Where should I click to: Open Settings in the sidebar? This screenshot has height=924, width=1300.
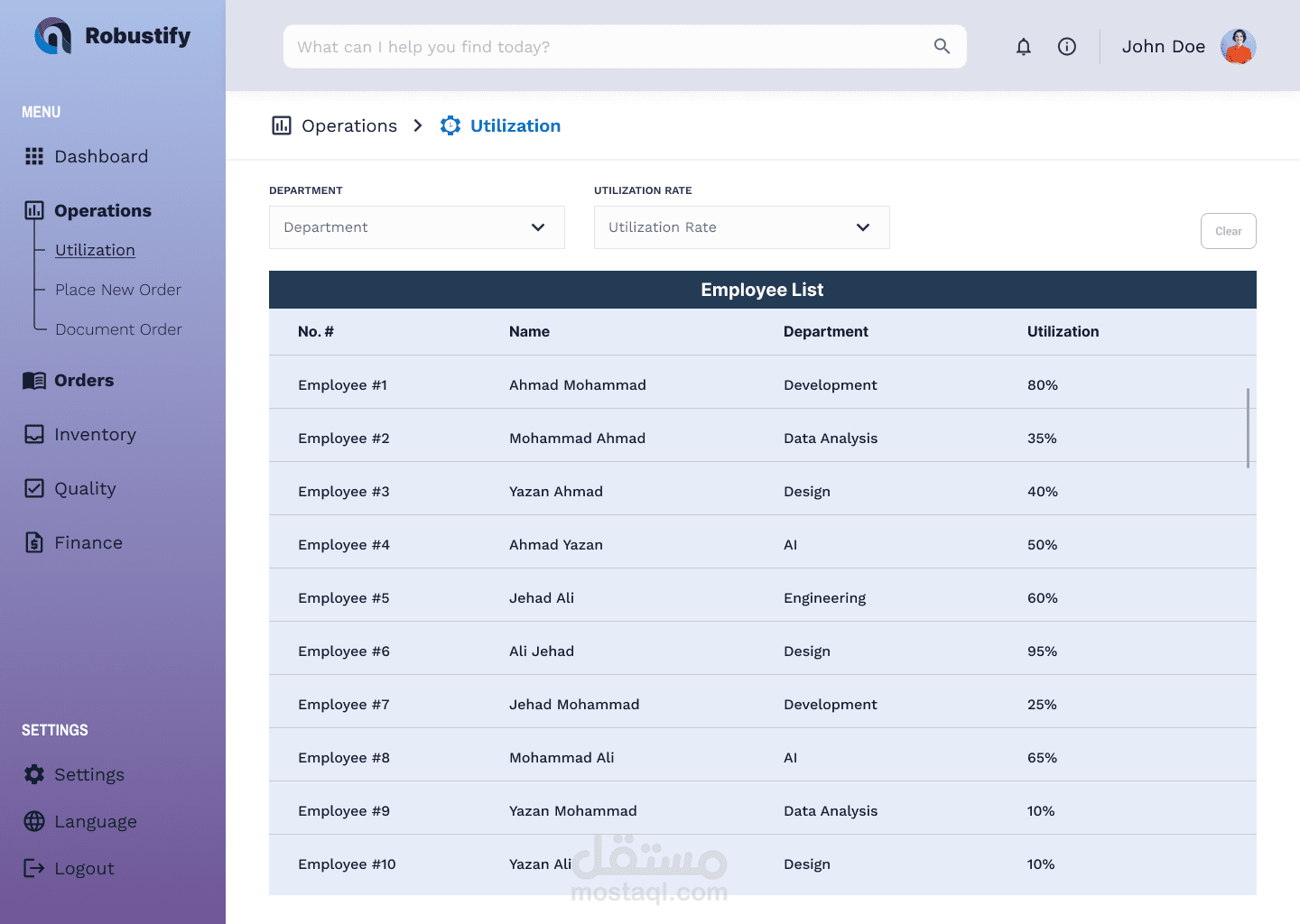coord(89,774)
